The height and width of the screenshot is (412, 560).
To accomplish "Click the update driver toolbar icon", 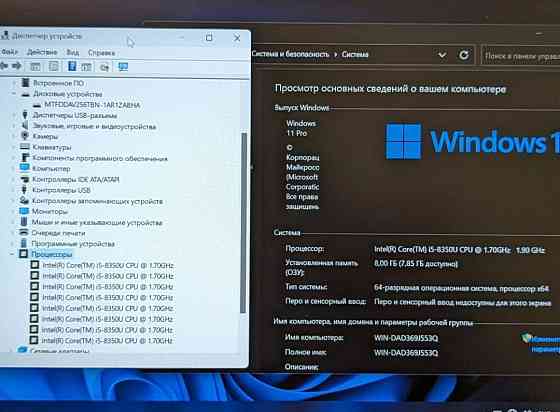I will click(104, 67).
